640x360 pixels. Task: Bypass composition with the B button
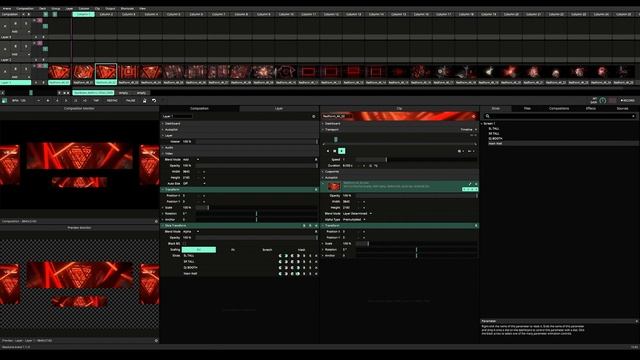[x=29, y=14]
